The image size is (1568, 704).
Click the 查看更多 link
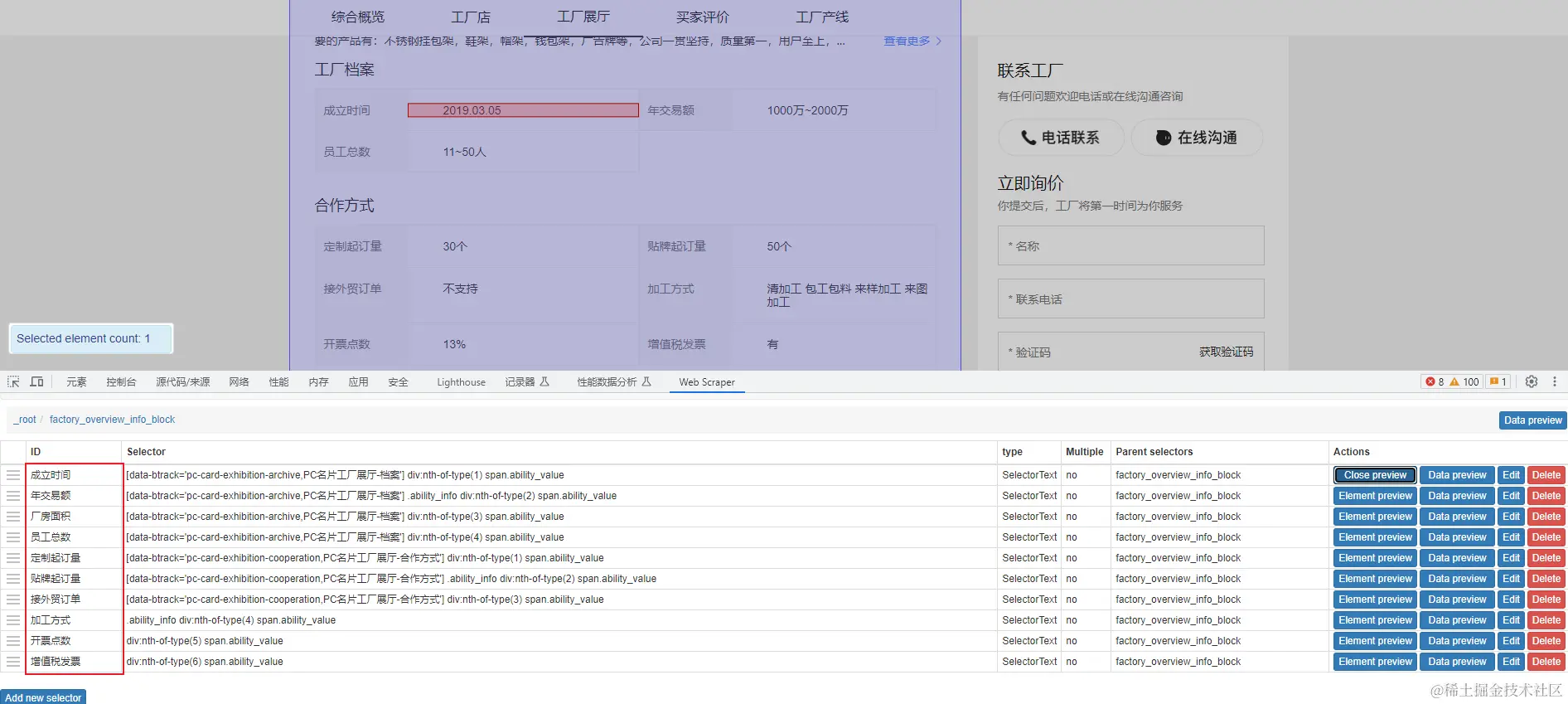[912, 41]
